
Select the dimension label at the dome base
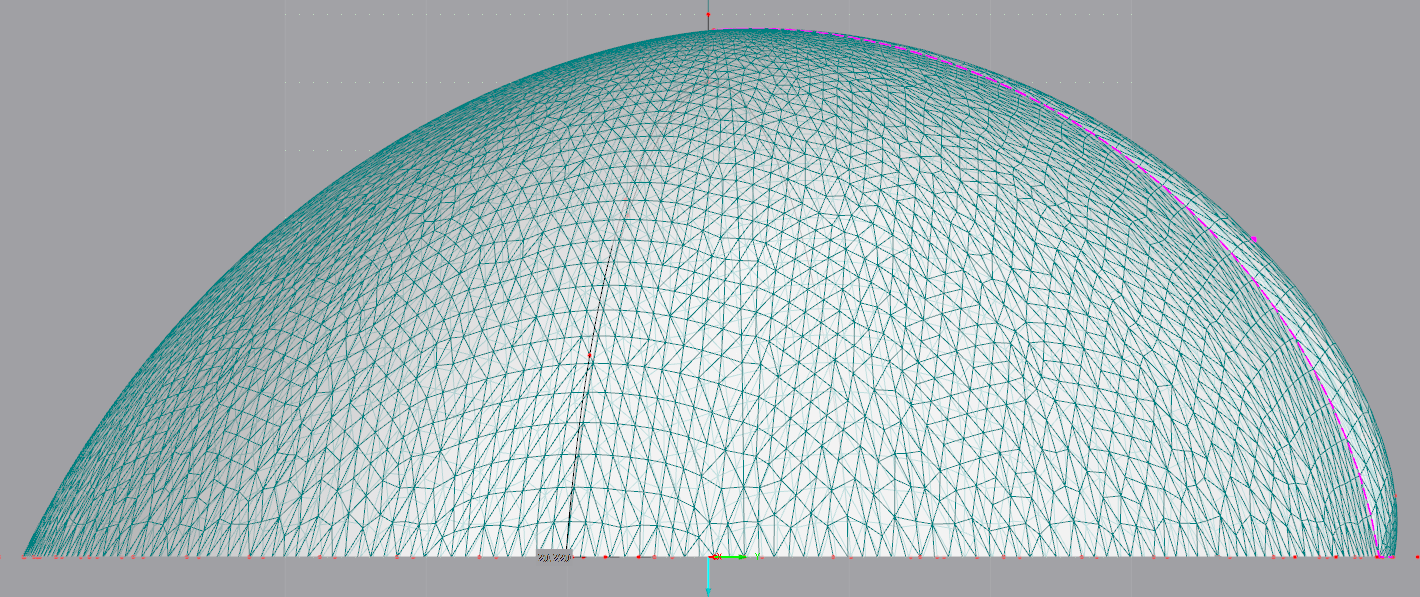pyautogui.click(x=553, y=557)
